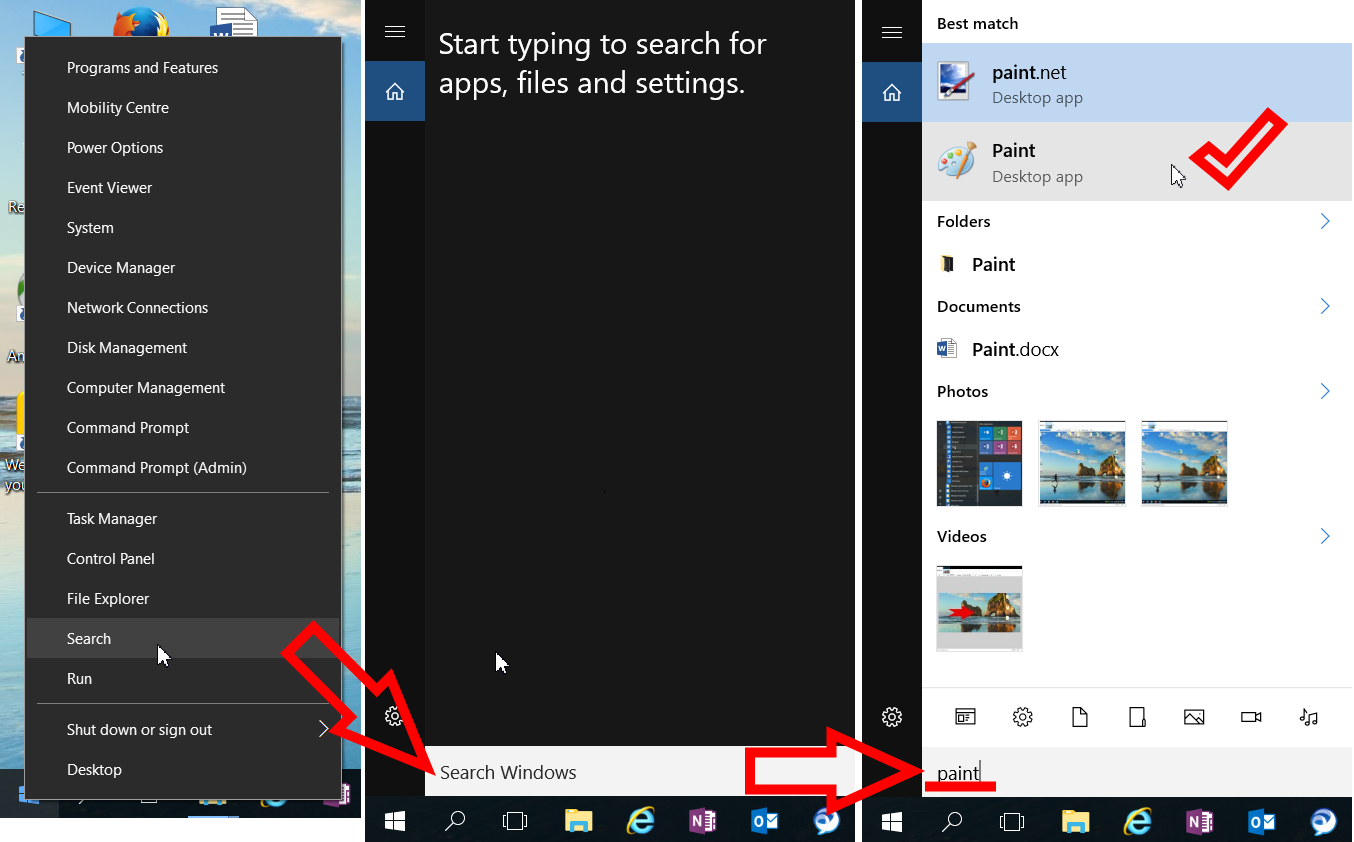The height and width of the screenshot is (842, 1354).
Task: Select the Documents filter icon
Action: (1079, 717)
